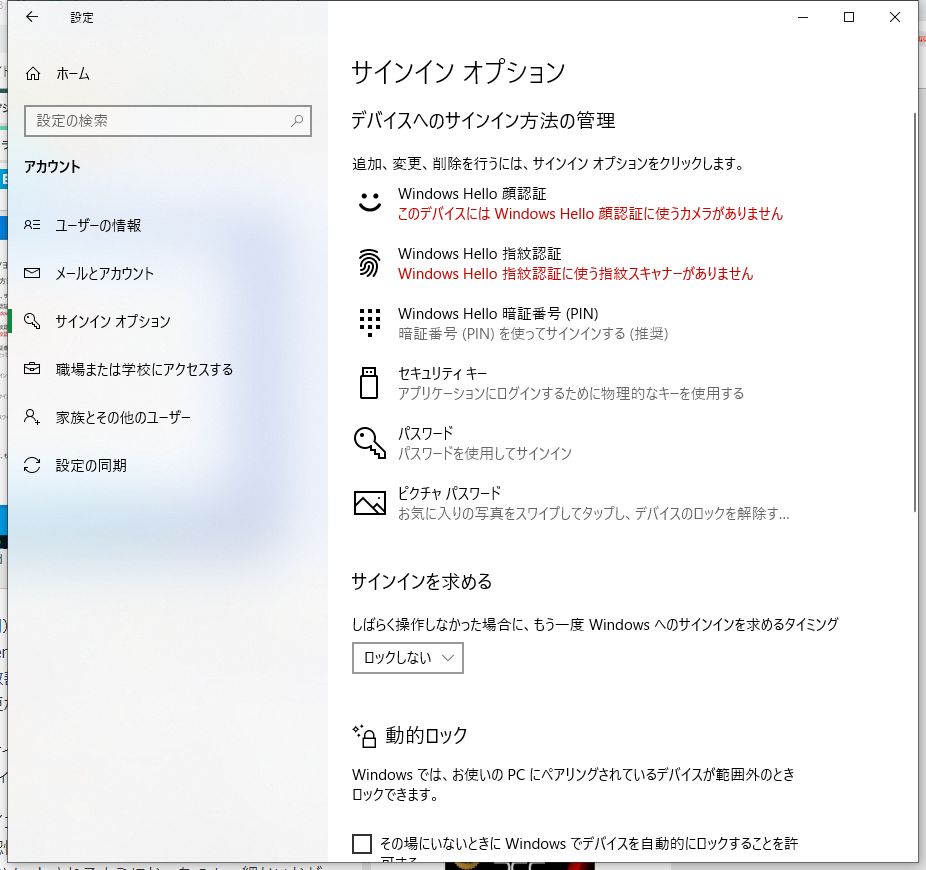This screenshot has width=926, height=870.
Task: Click the ユーザーの情報 person-list icon
Action: [x=32, y=225]
